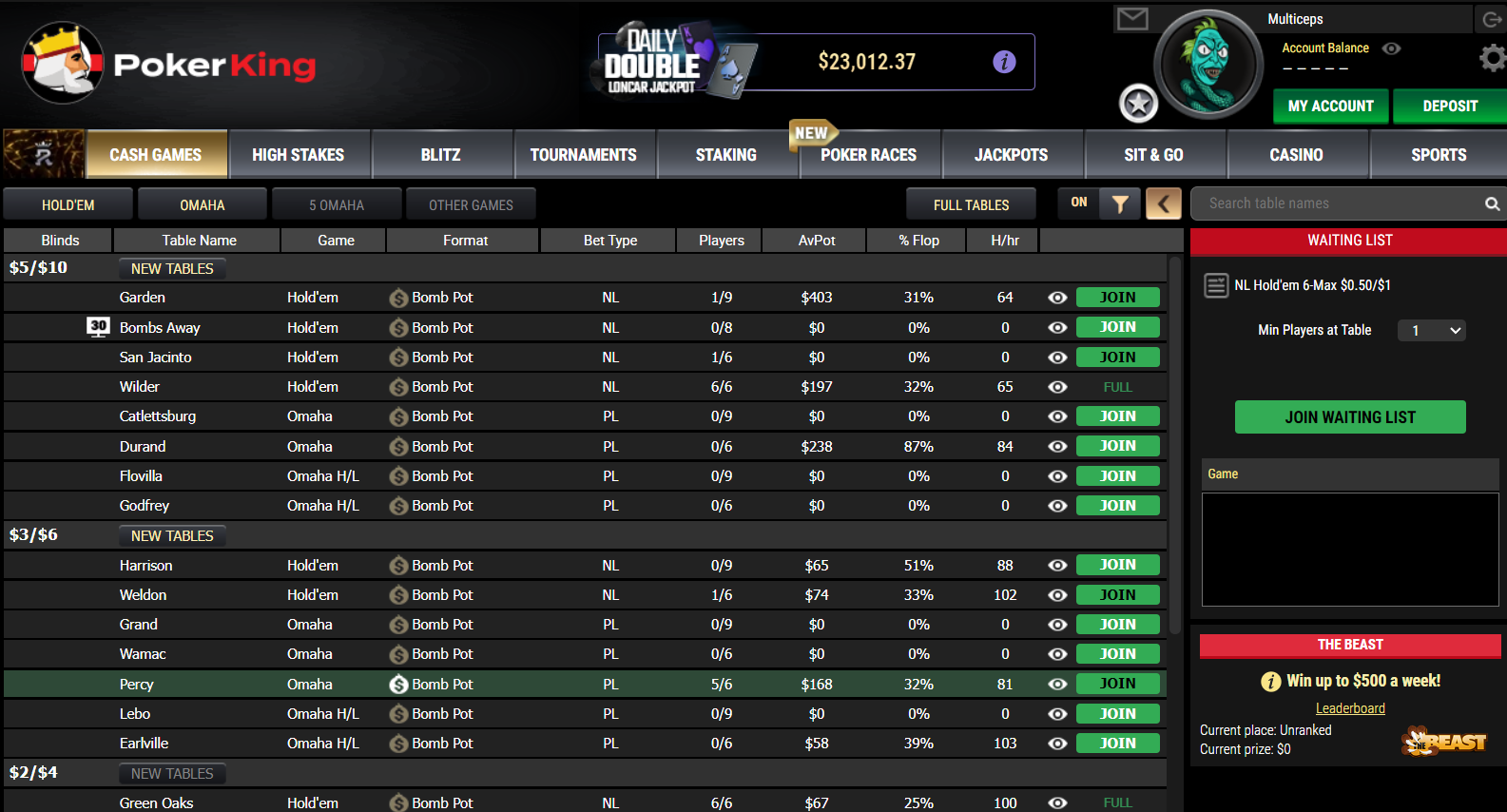The height and width of the screenshot is (812, 1507).
Task: Click the star badge beside avatar
Action: pos(1138,104)
